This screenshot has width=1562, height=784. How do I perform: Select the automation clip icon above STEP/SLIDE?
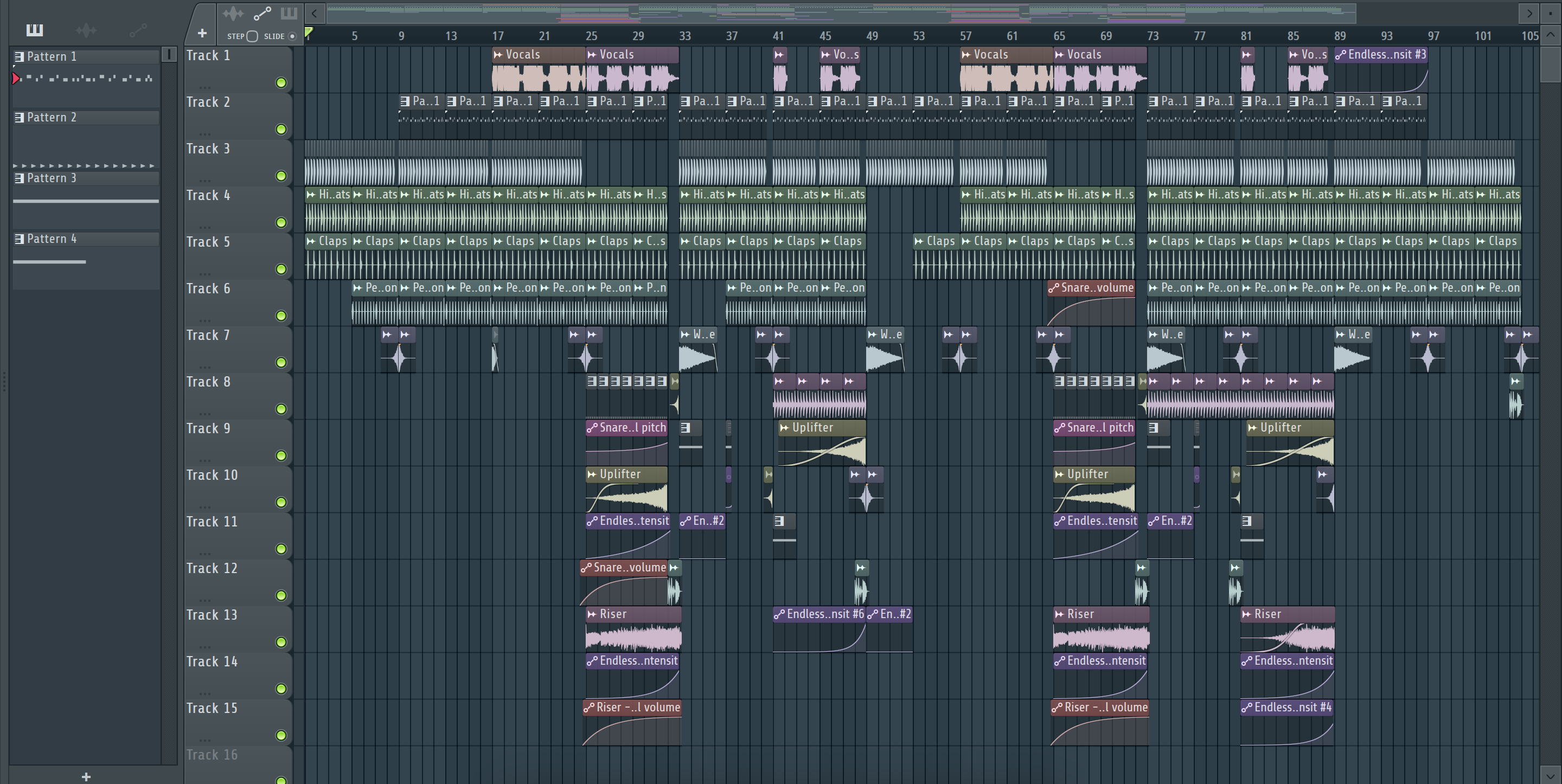tap(262, 14)
